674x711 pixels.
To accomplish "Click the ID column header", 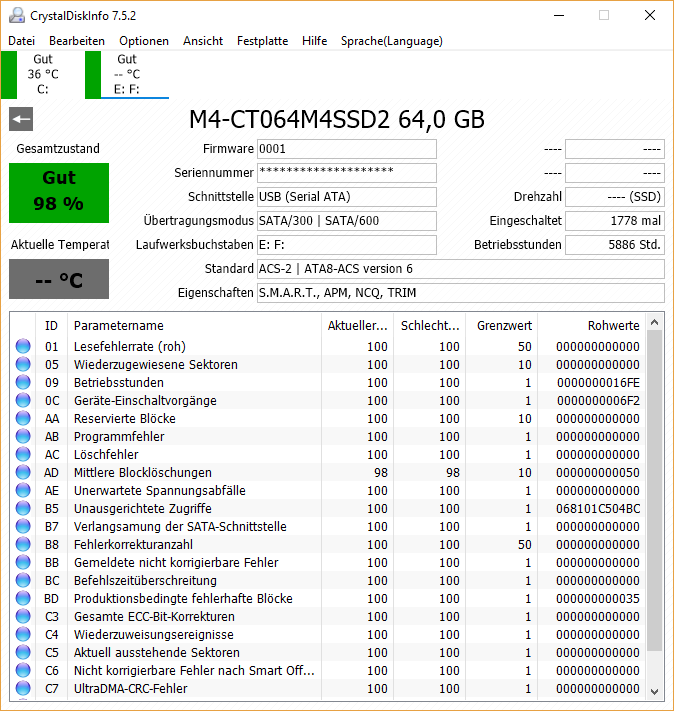I will click(x=51, y=326).
